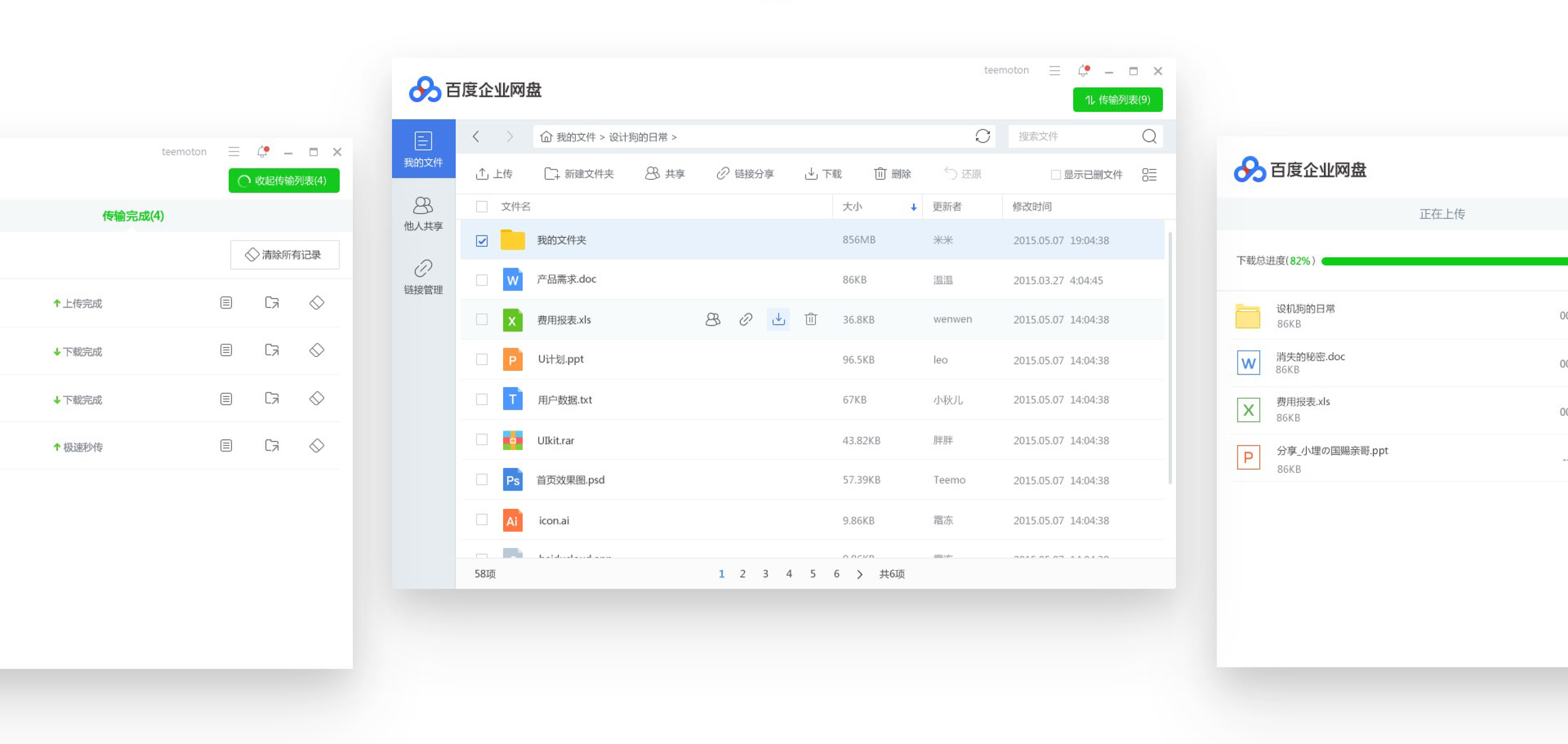Screen dimensions: 1568x744
Task: Open link management sidebar section
Action: click(x=423, y=277)
